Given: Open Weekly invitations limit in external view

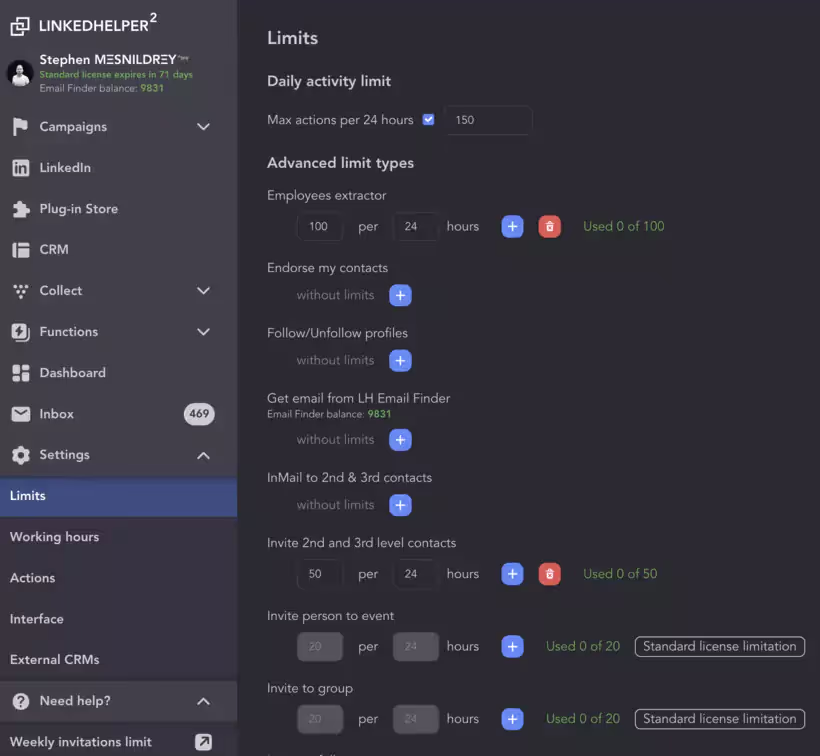Looking at the screenshot, I should 204,741.
